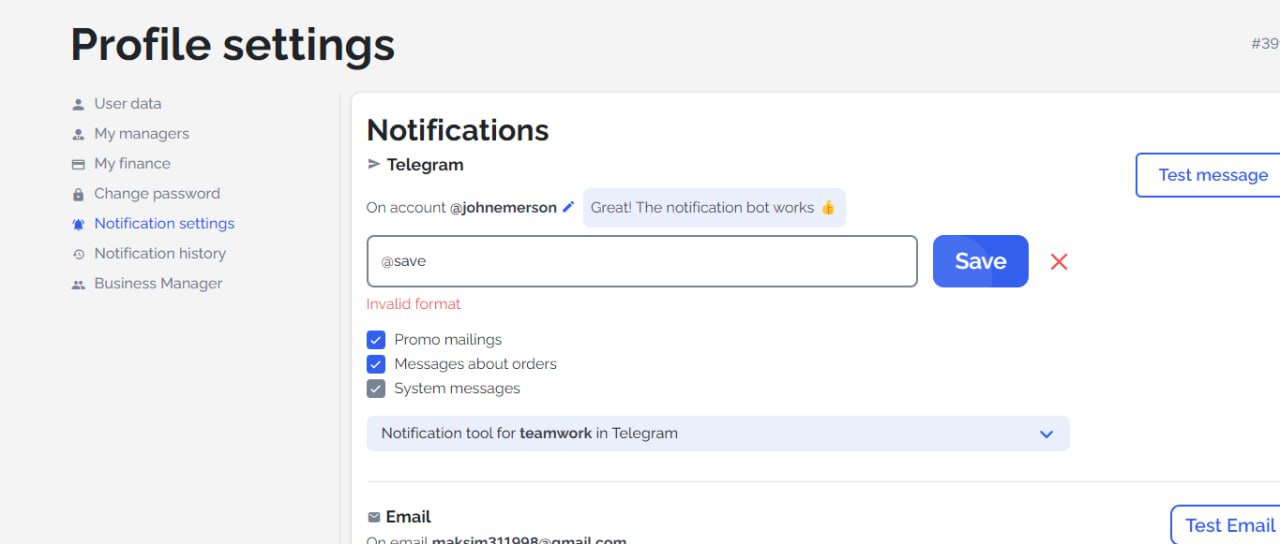This screenshot has width=1280, height=544.
Task: Uncheck the Promo mailings checkbox
Action: tap(376, 340)
